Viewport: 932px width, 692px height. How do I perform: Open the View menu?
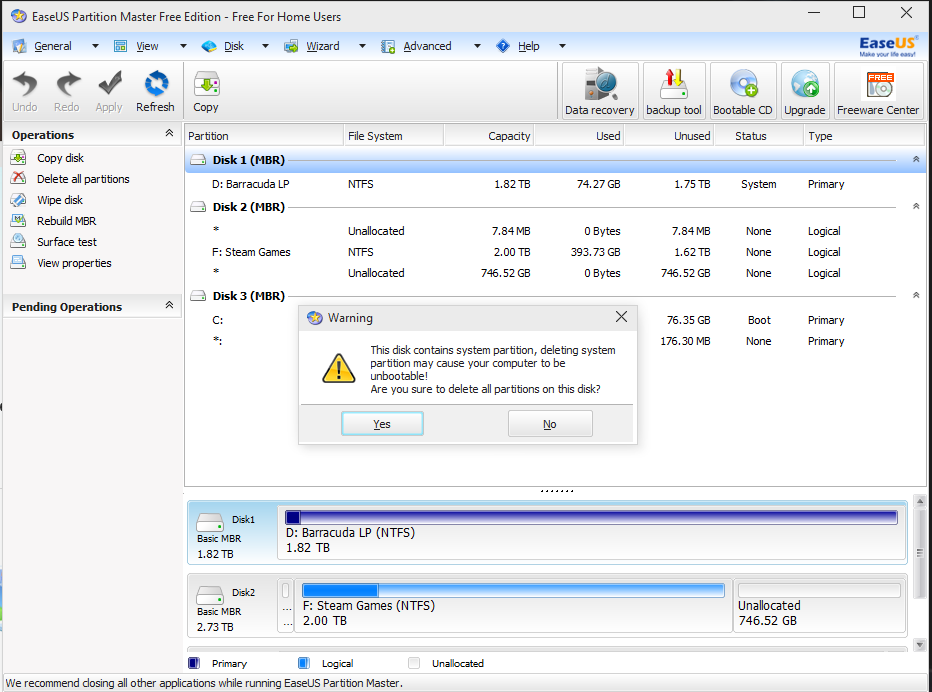point(147,46)
